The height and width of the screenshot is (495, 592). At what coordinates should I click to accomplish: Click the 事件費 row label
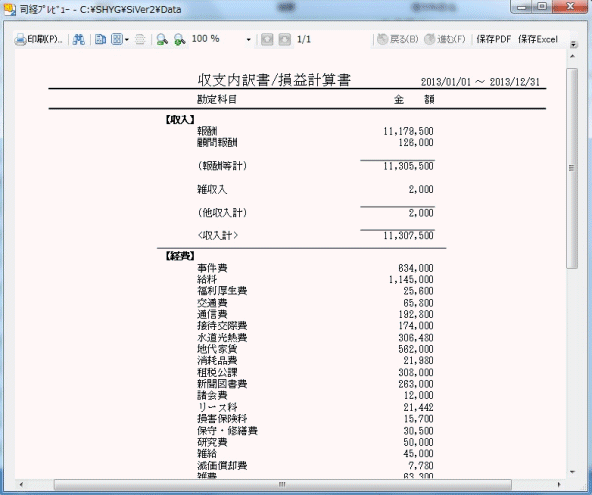click(212, 268)
